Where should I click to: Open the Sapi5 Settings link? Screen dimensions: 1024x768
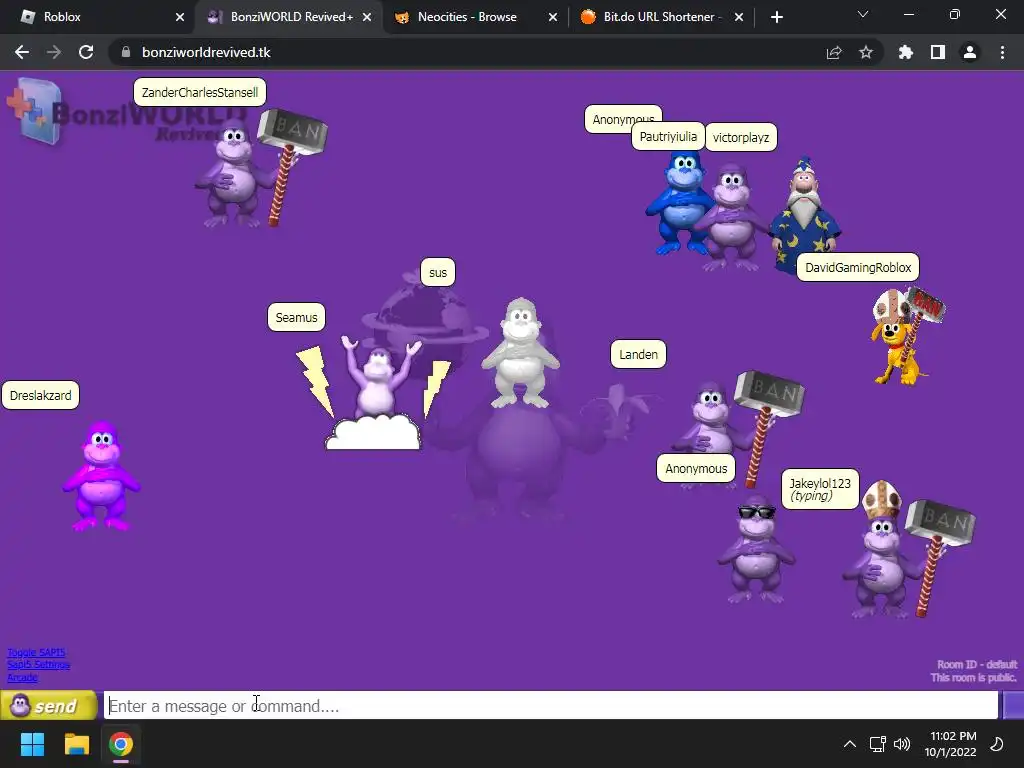(39, 665)
